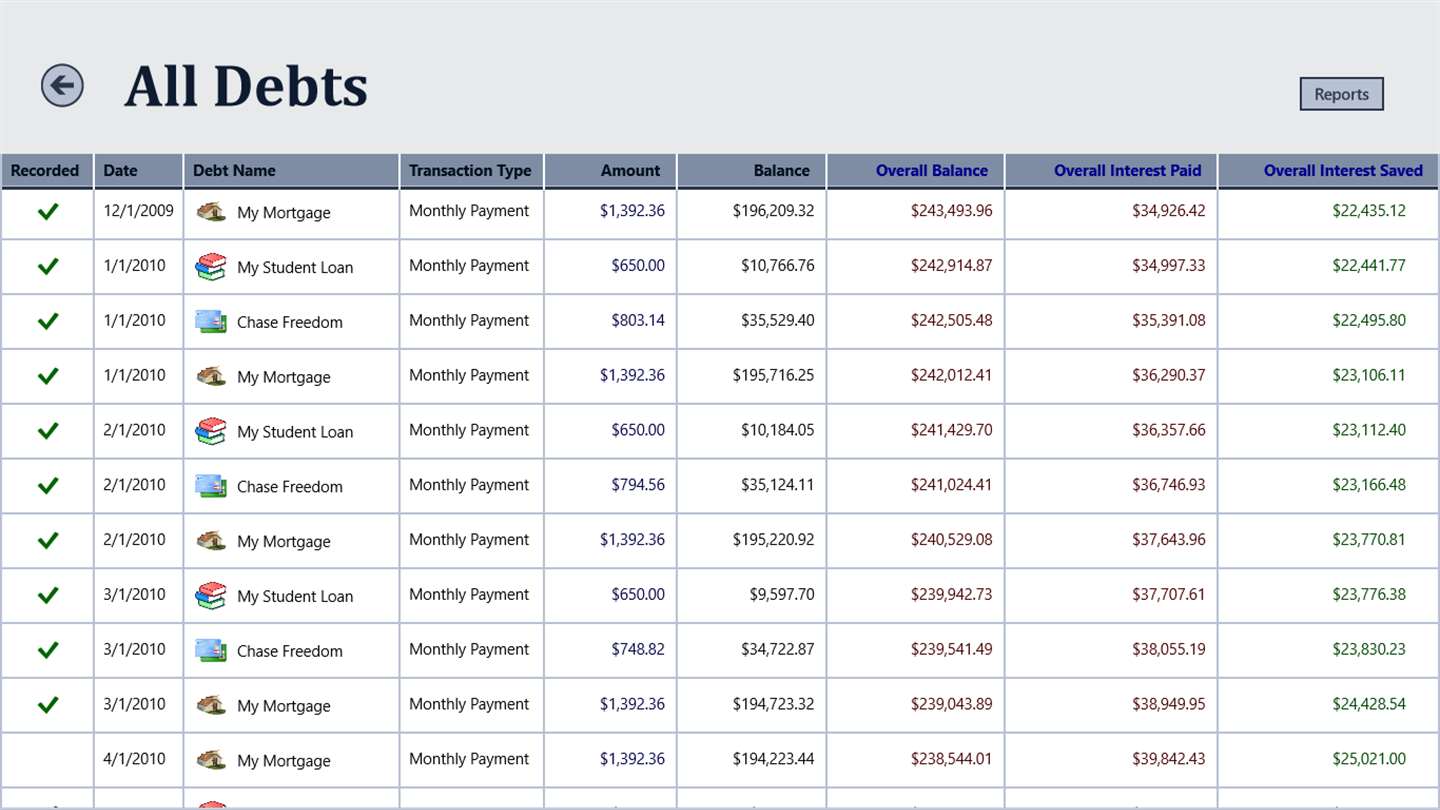Click the back arrow button
The height and width of the screenshot is (810, 1440).
pyautogui.click(x=62, y=86)
